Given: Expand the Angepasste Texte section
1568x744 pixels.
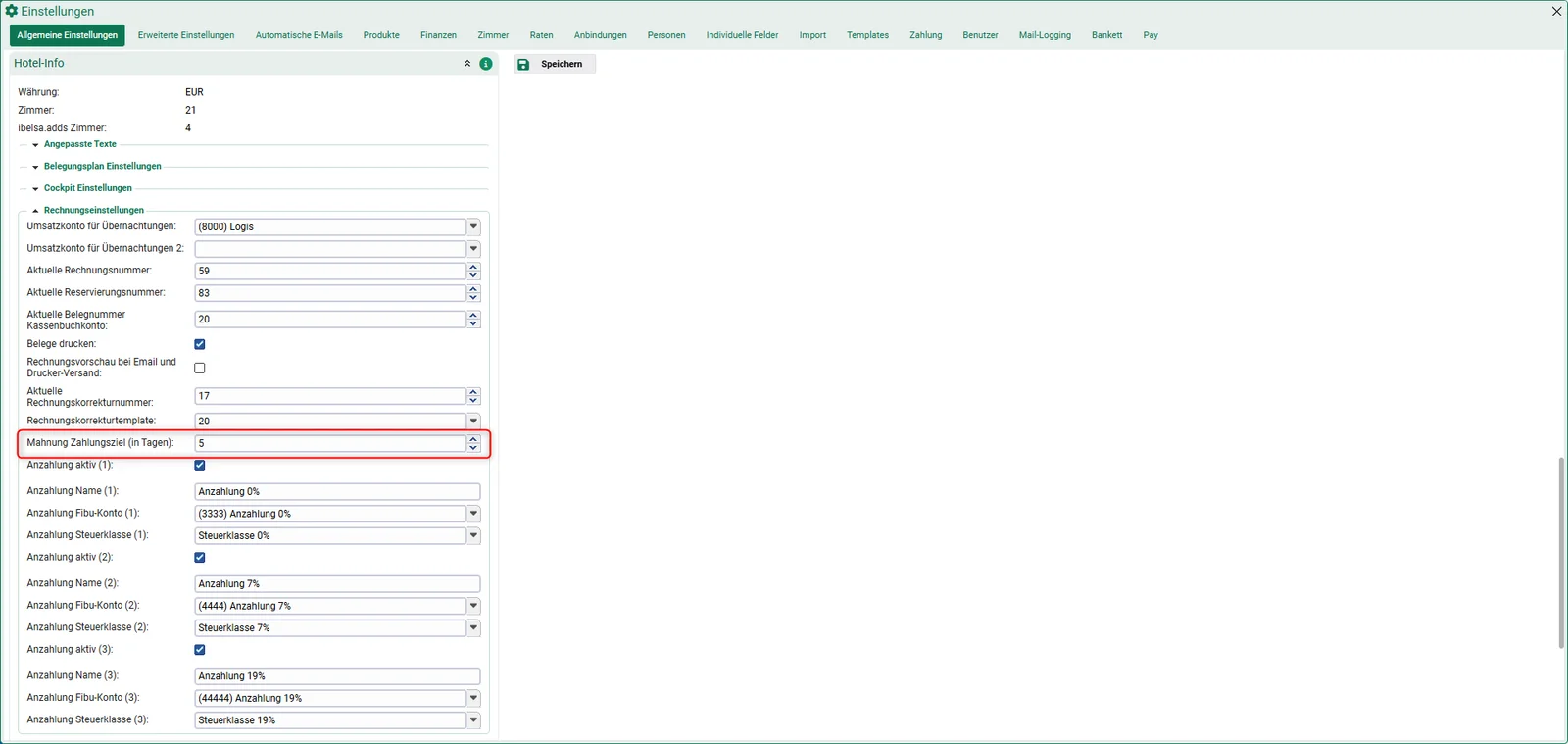Looking at the screenshot, I should click(79, 144).
